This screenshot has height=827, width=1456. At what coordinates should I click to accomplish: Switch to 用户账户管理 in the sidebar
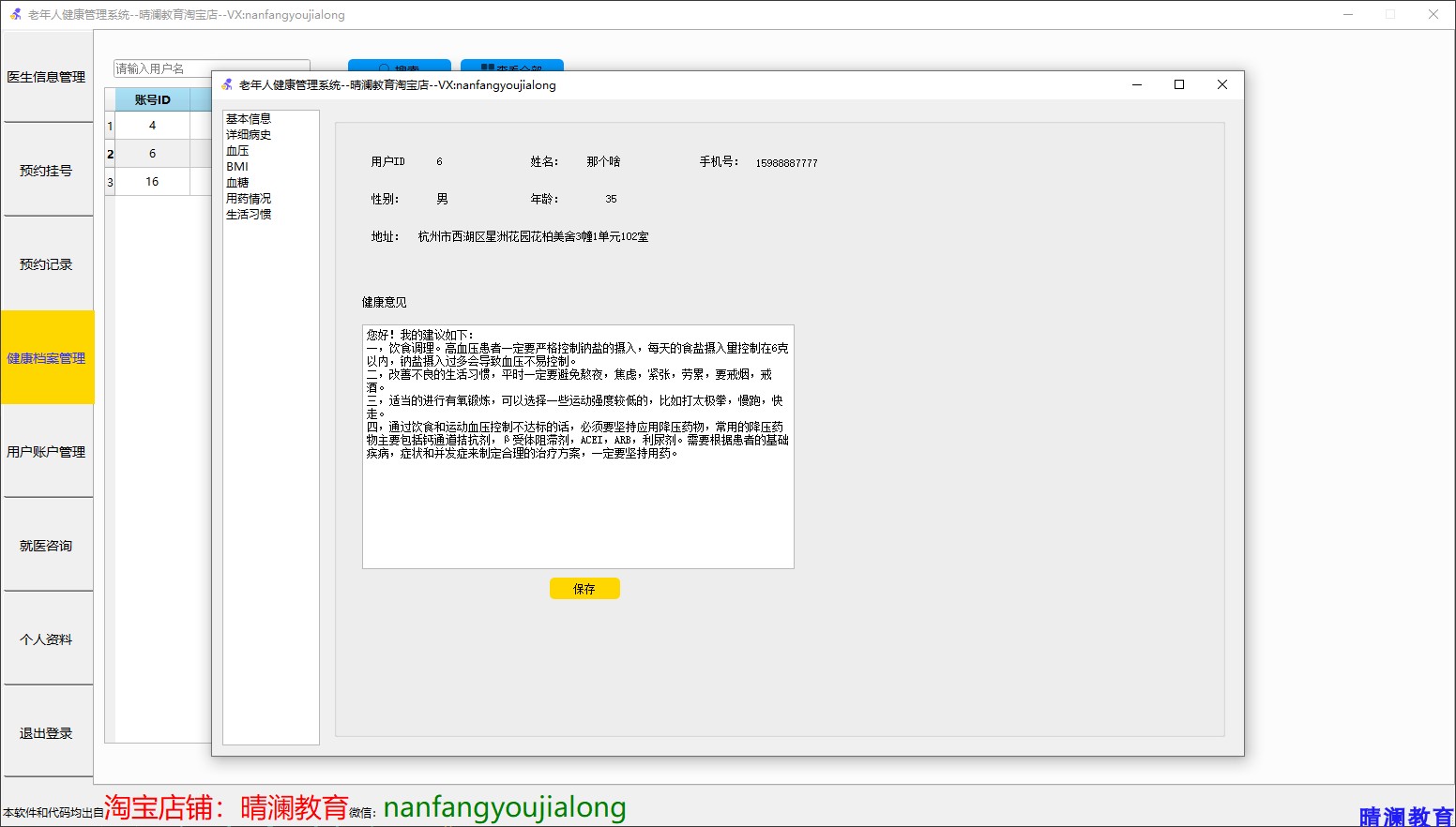[46, 452]
